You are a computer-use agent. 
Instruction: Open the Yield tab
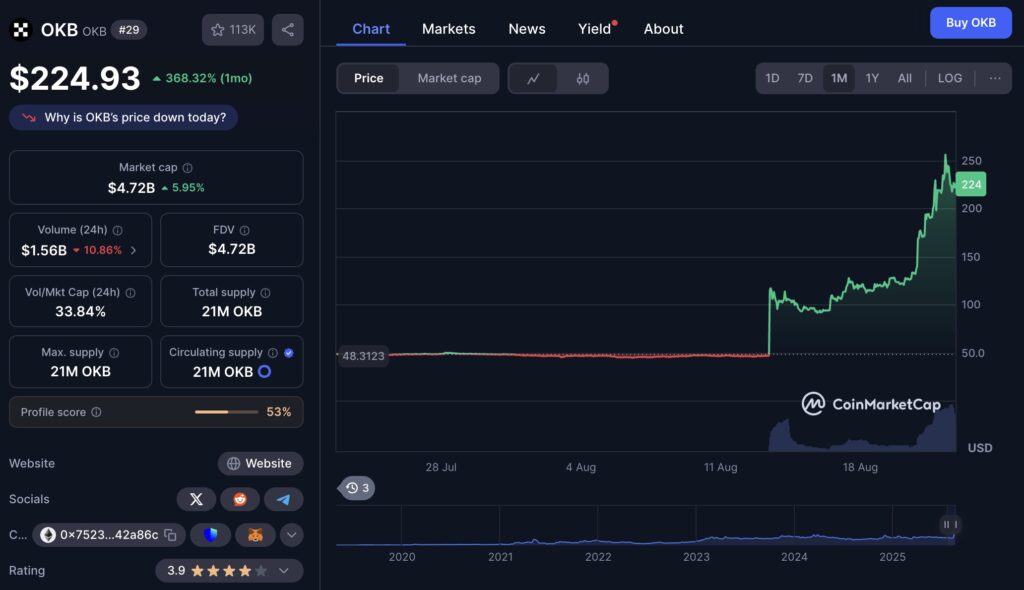tap(594, 29)
